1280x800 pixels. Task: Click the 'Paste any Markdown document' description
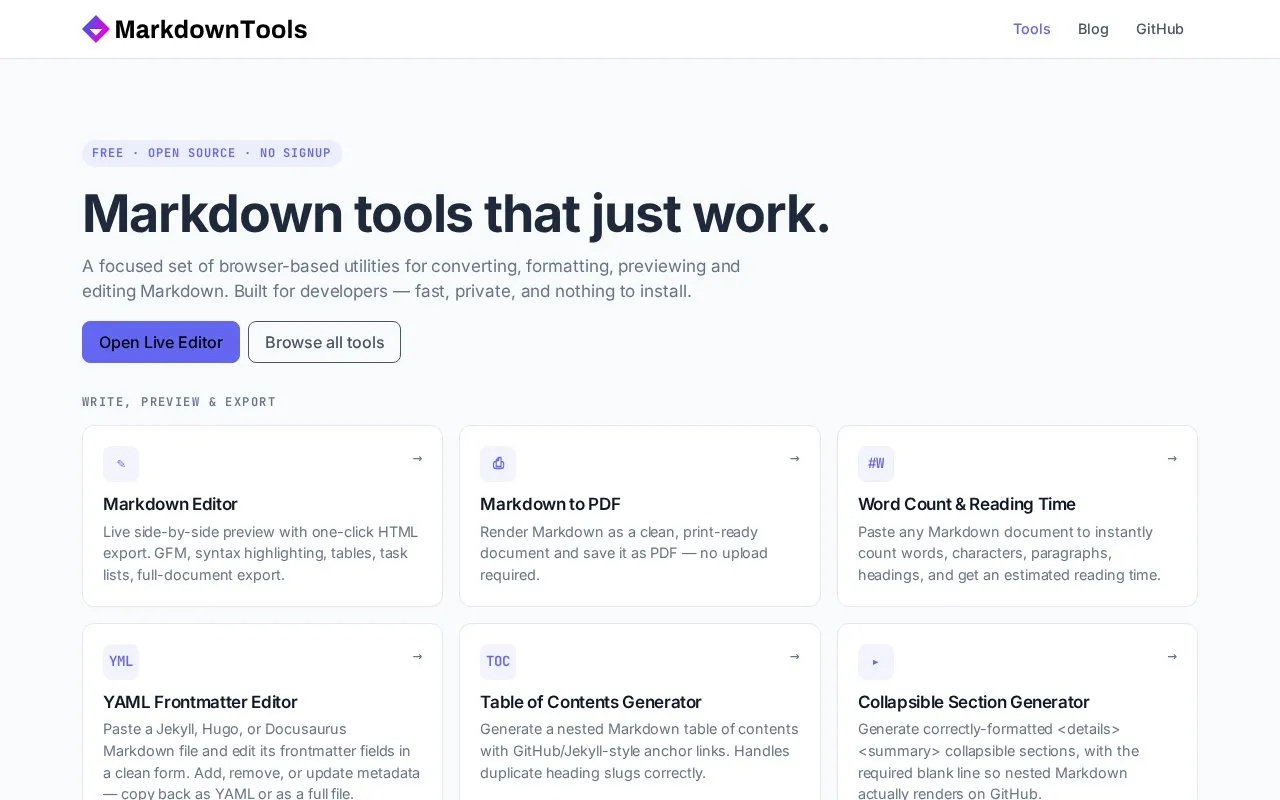(x=1010, y=553)
